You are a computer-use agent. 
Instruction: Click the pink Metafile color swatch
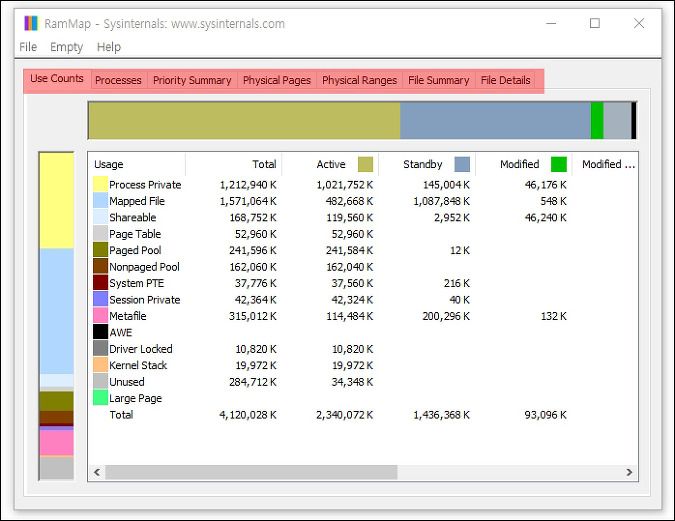tap(100, 316)
